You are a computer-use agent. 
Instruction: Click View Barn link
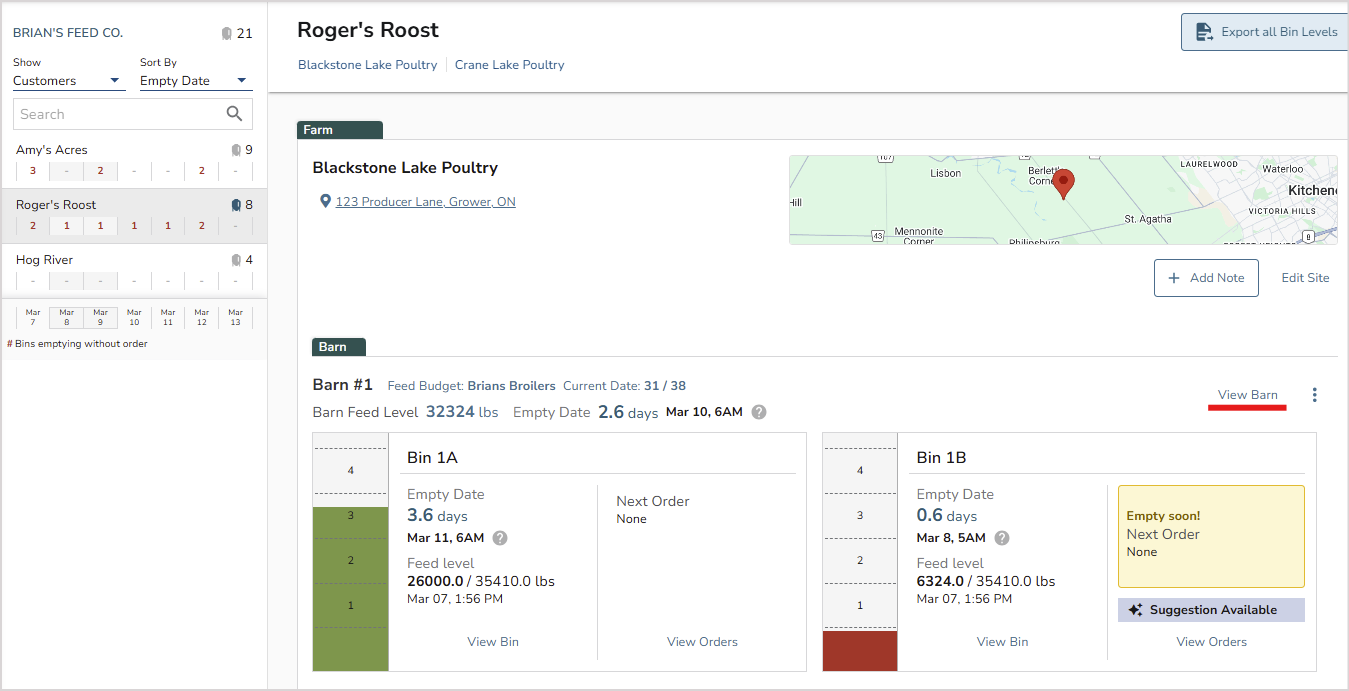tap(1248, 395)
